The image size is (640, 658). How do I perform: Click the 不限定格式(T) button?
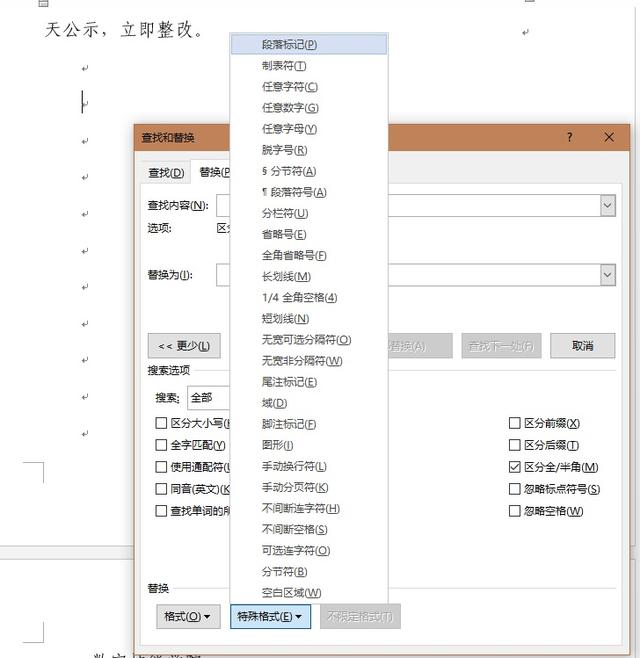click(x=360, y=616)
